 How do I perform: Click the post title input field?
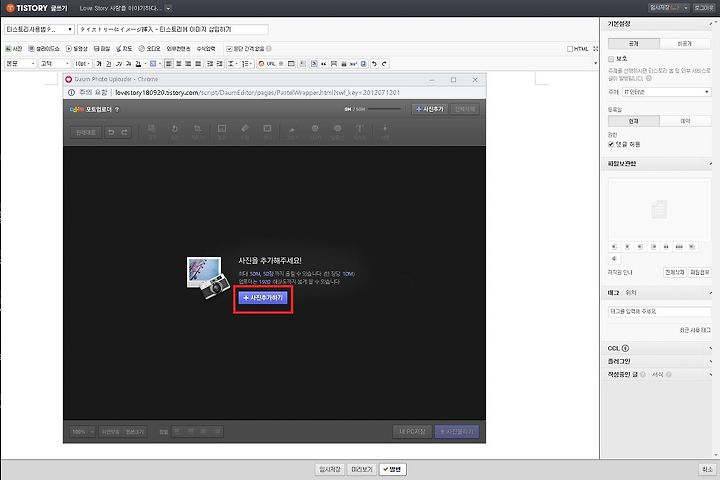point(173,29)
